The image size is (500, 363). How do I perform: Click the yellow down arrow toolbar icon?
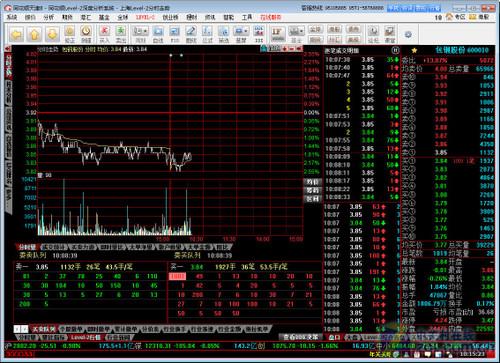pyautogui.click(x=52, y=34)
